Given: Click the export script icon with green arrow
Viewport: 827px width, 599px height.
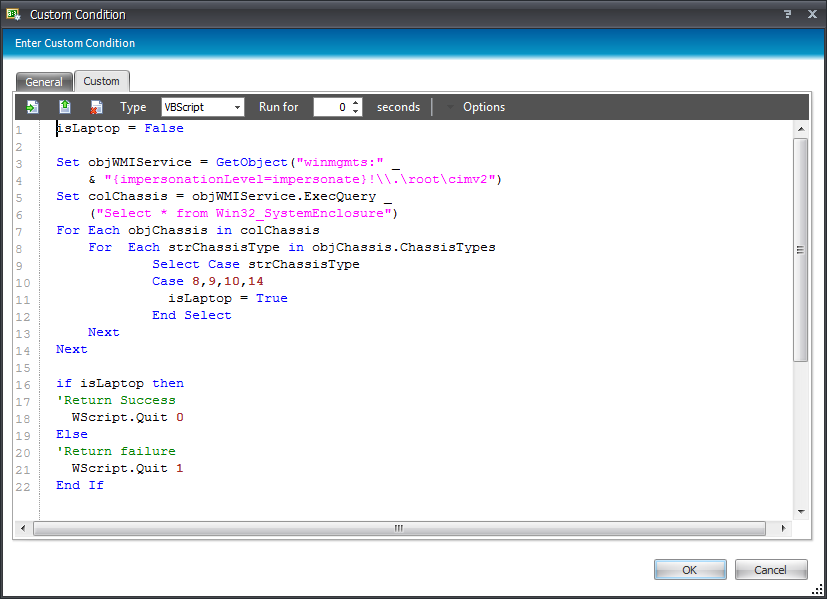Looking at the screenshot, I should (65, 107).
